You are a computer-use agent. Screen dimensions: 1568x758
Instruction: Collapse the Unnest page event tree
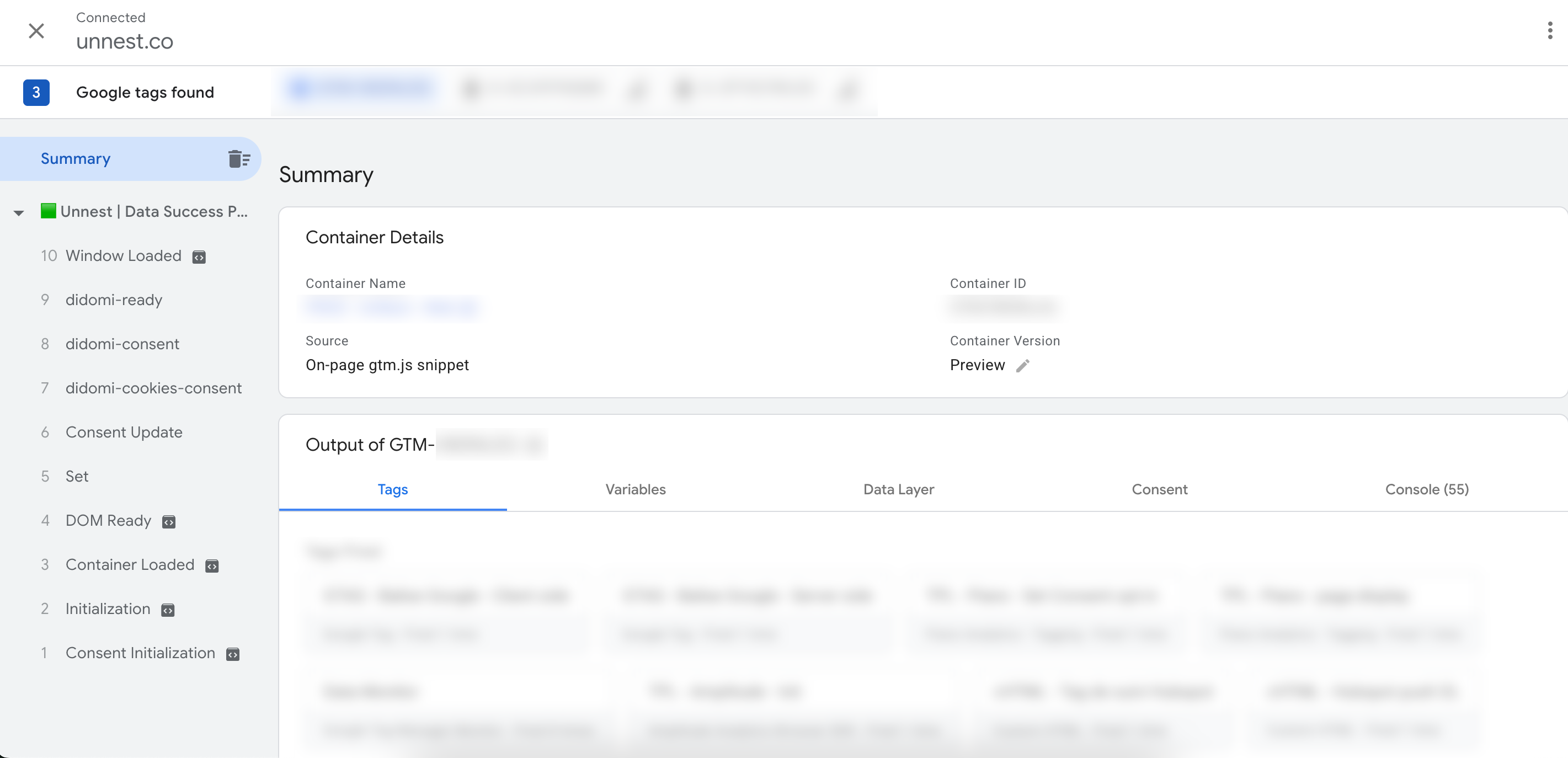point(19,212)
